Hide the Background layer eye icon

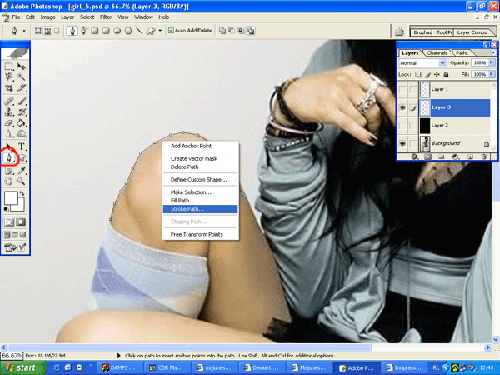[x=403, y=144]
